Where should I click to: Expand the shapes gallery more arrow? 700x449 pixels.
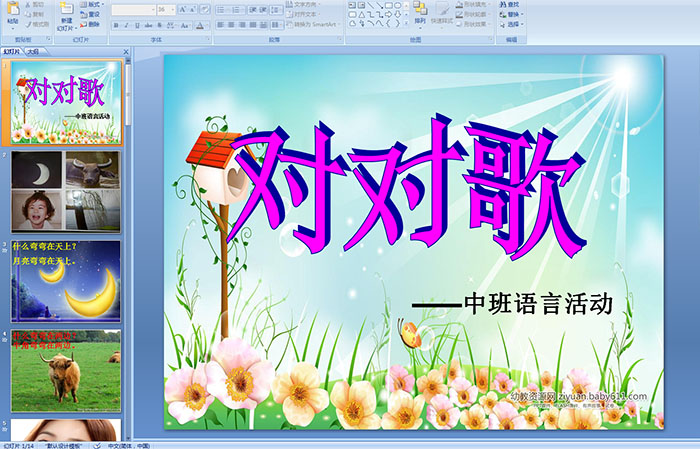pyautogui.click(x=407, y=23)
